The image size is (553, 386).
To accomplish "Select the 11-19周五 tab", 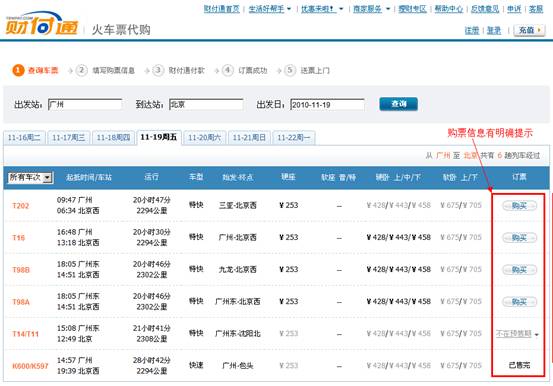I will click(x=159, y=137).
